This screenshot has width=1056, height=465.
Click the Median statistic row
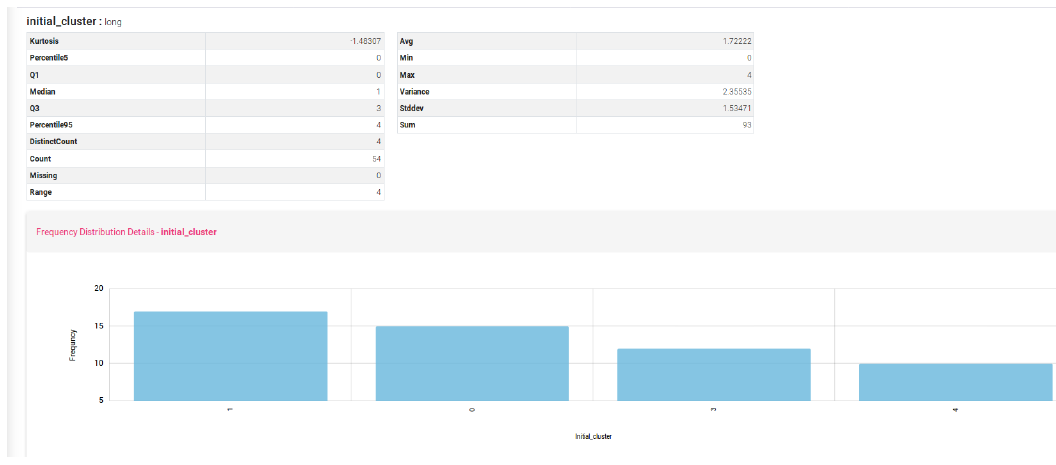(x=204, y=91)
